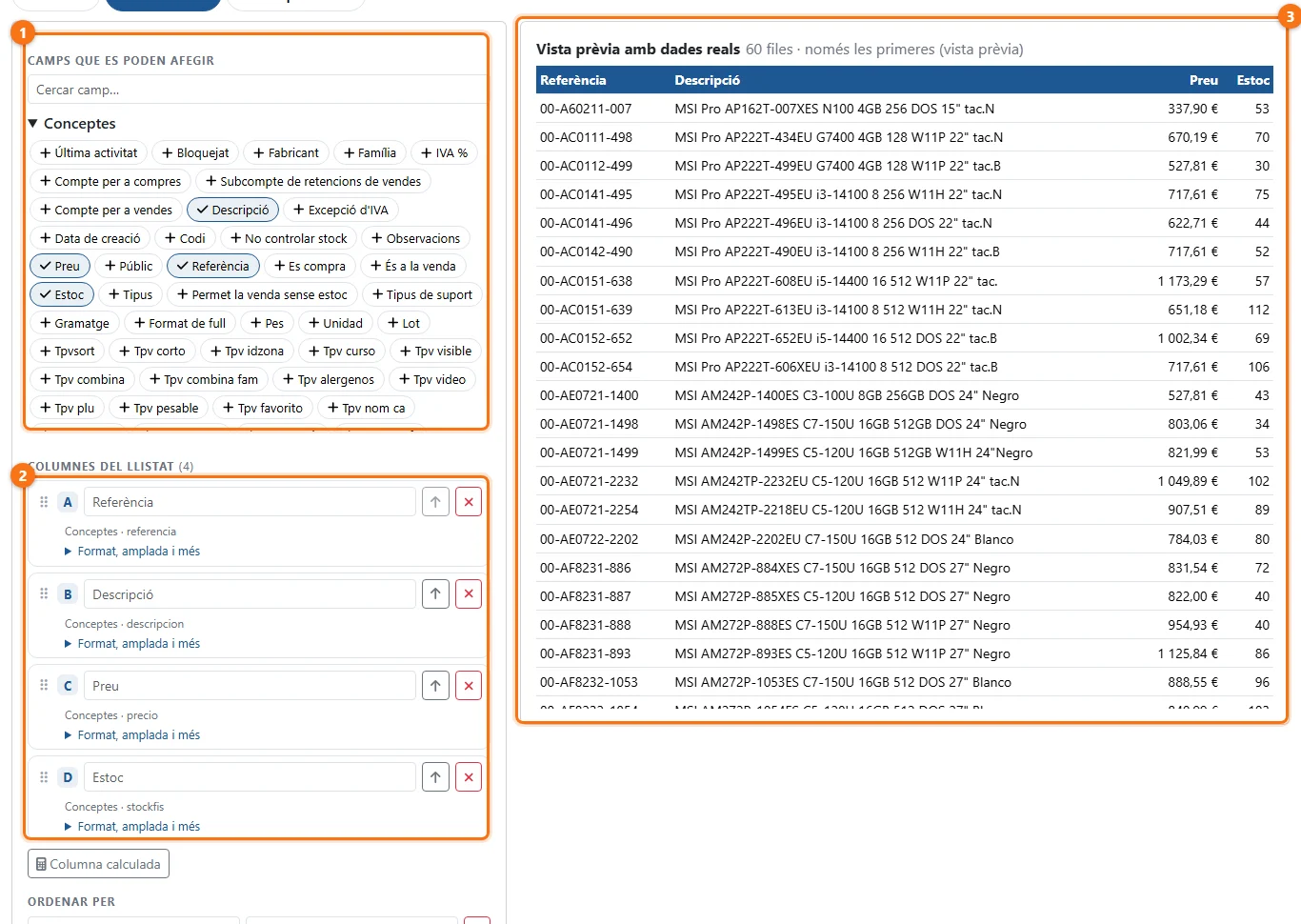Add the Tpv favorito field chip

262,408
